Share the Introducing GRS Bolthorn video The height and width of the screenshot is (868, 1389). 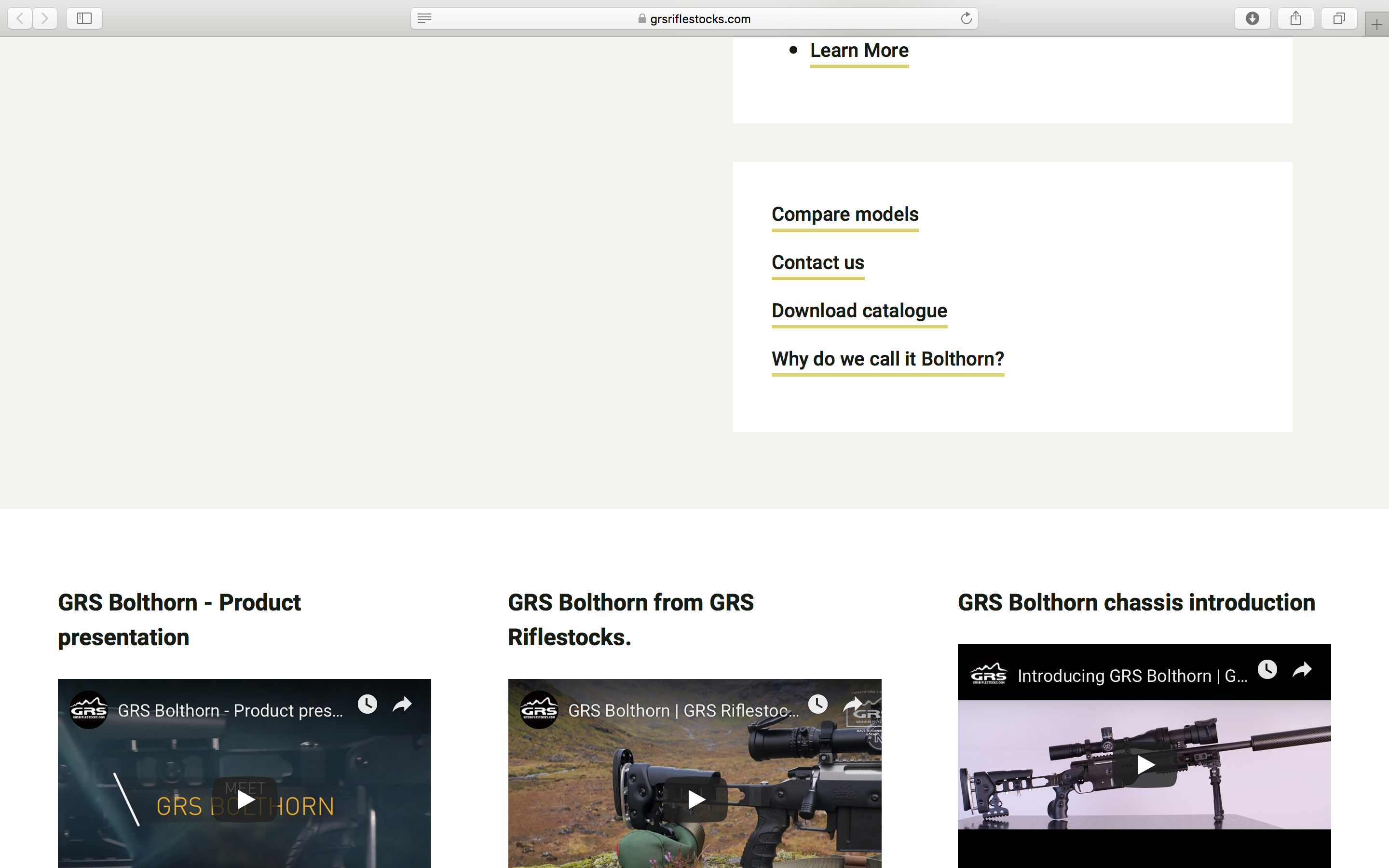point(1302,669)
